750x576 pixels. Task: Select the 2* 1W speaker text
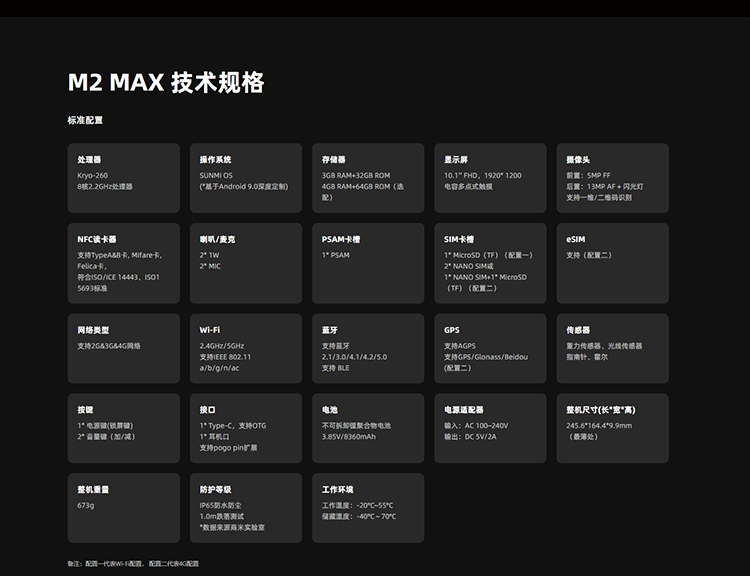coord(209,255)
